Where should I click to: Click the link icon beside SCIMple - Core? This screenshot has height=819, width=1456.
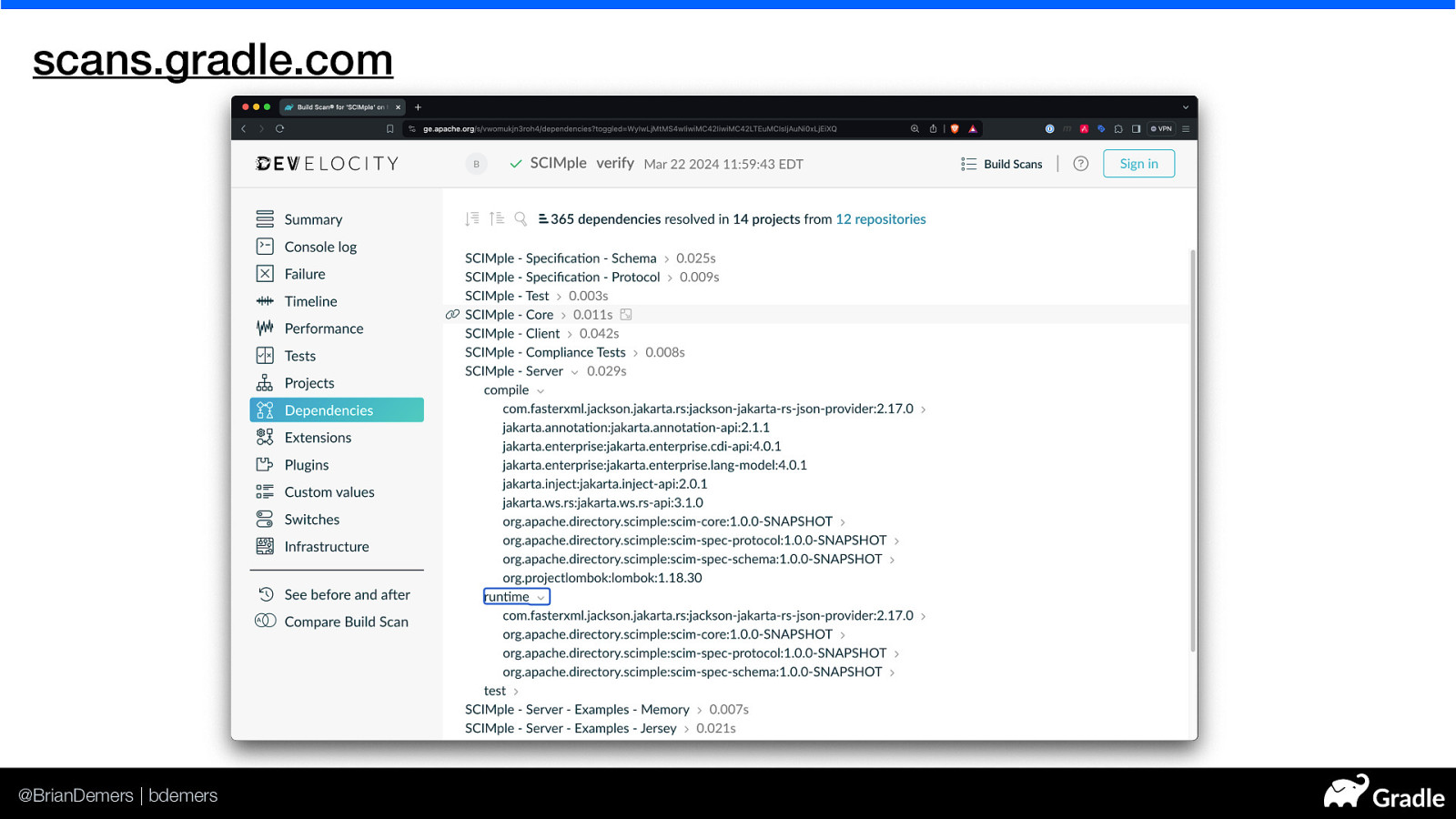[x=452, y=315]
